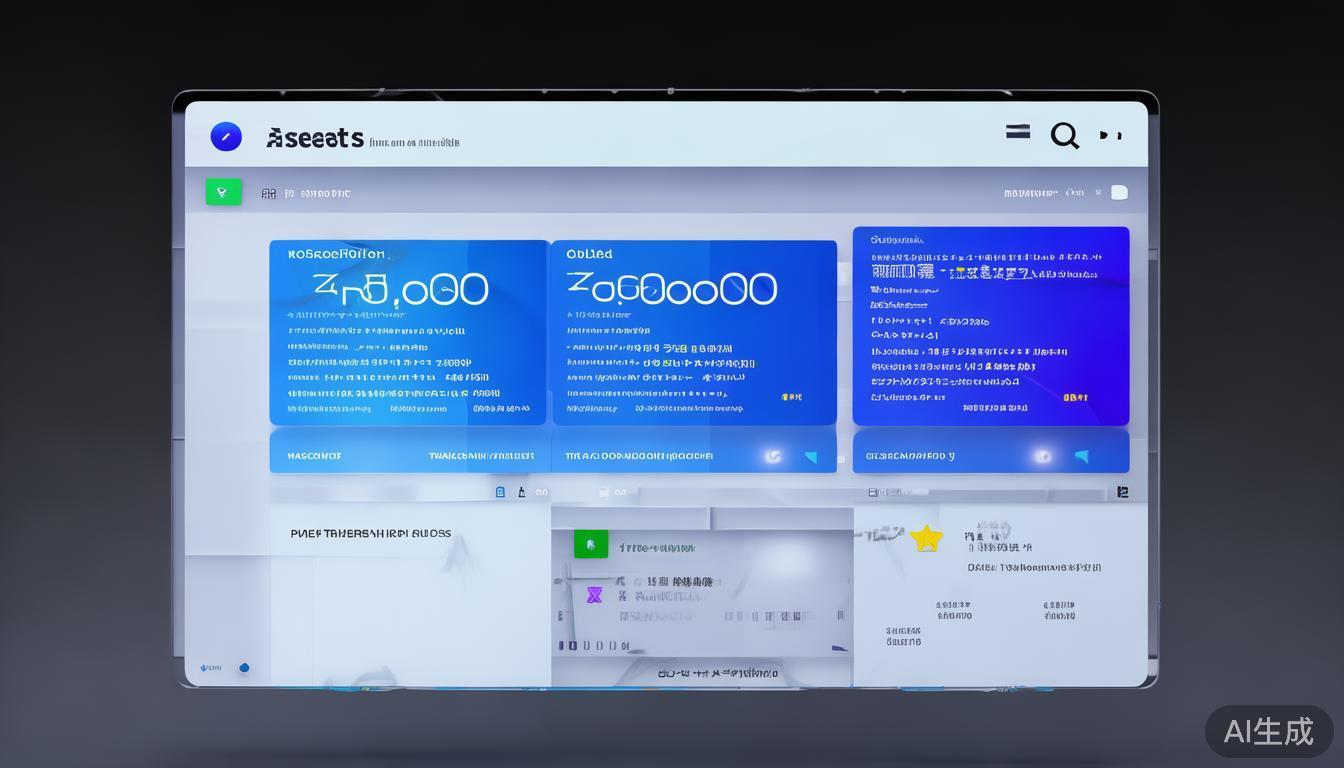Click the yellow star to favorite the item
The height and width of the screenshot is (768, 1344).
[x=928, y=538]
